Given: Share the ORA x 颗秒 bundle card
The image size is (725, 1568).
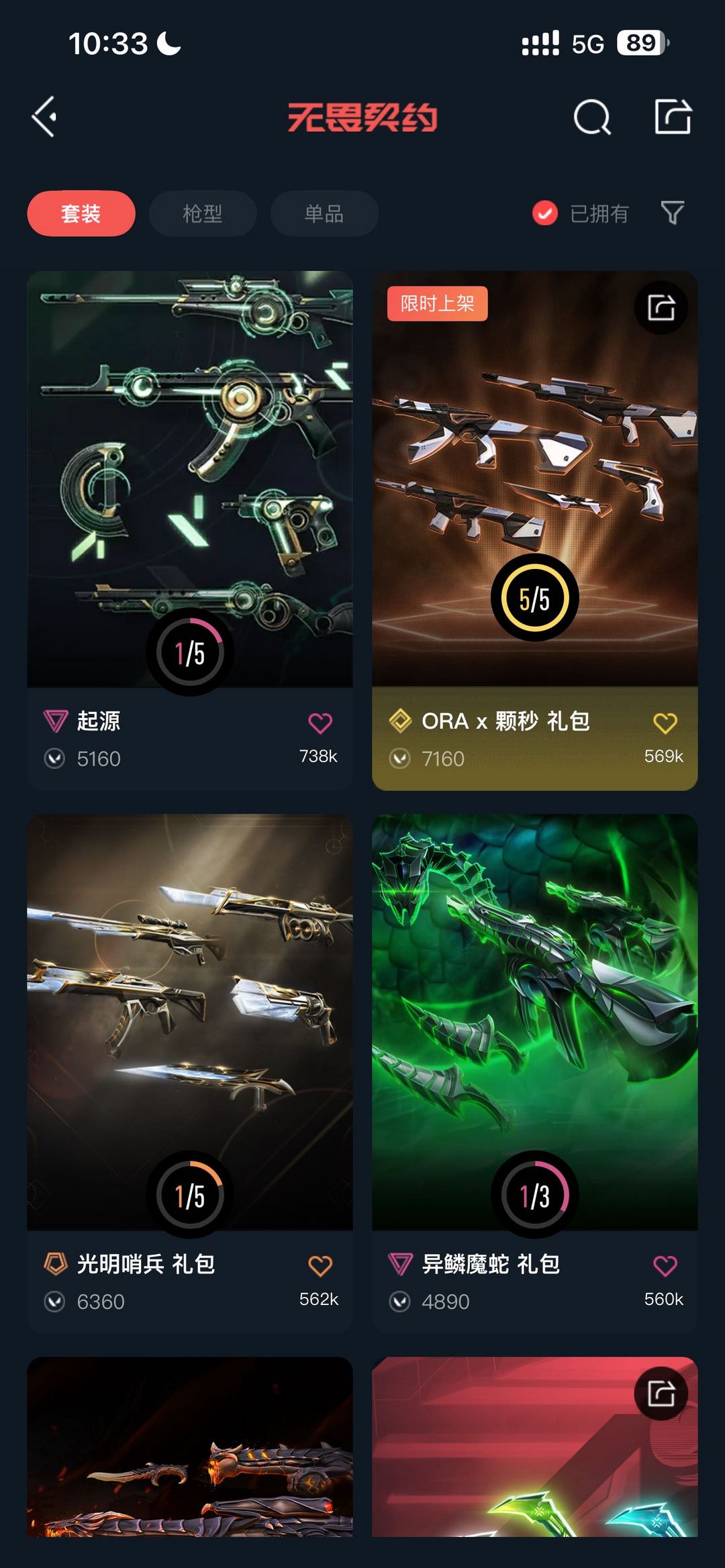Looking at the screenshot, I should coord(661,307).
